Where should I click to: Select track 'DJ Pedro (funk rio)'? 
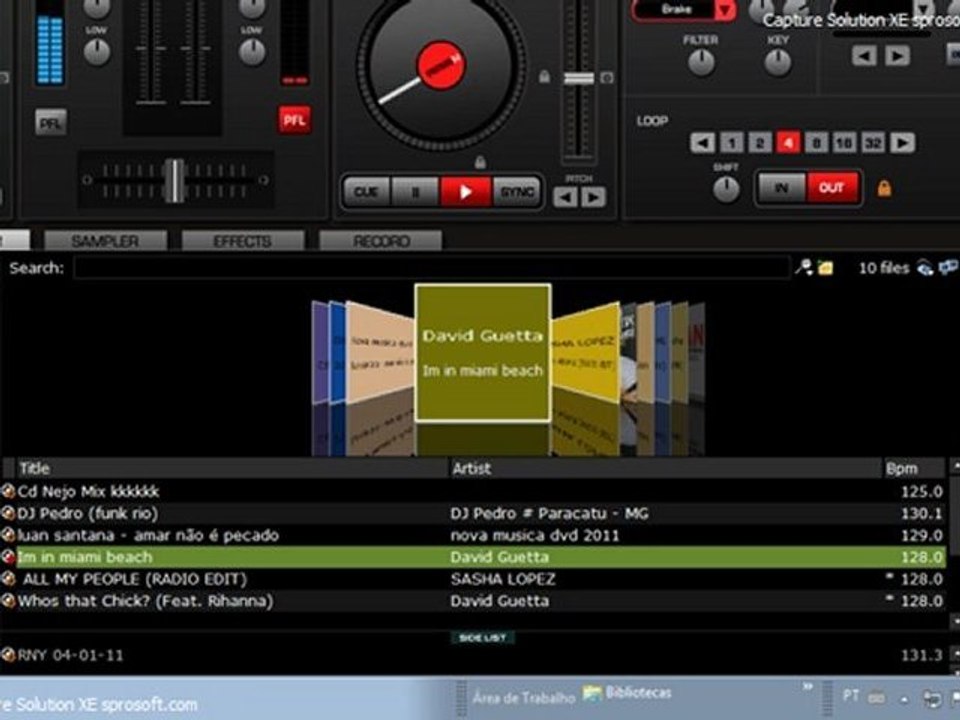click(x=473, y=513)
